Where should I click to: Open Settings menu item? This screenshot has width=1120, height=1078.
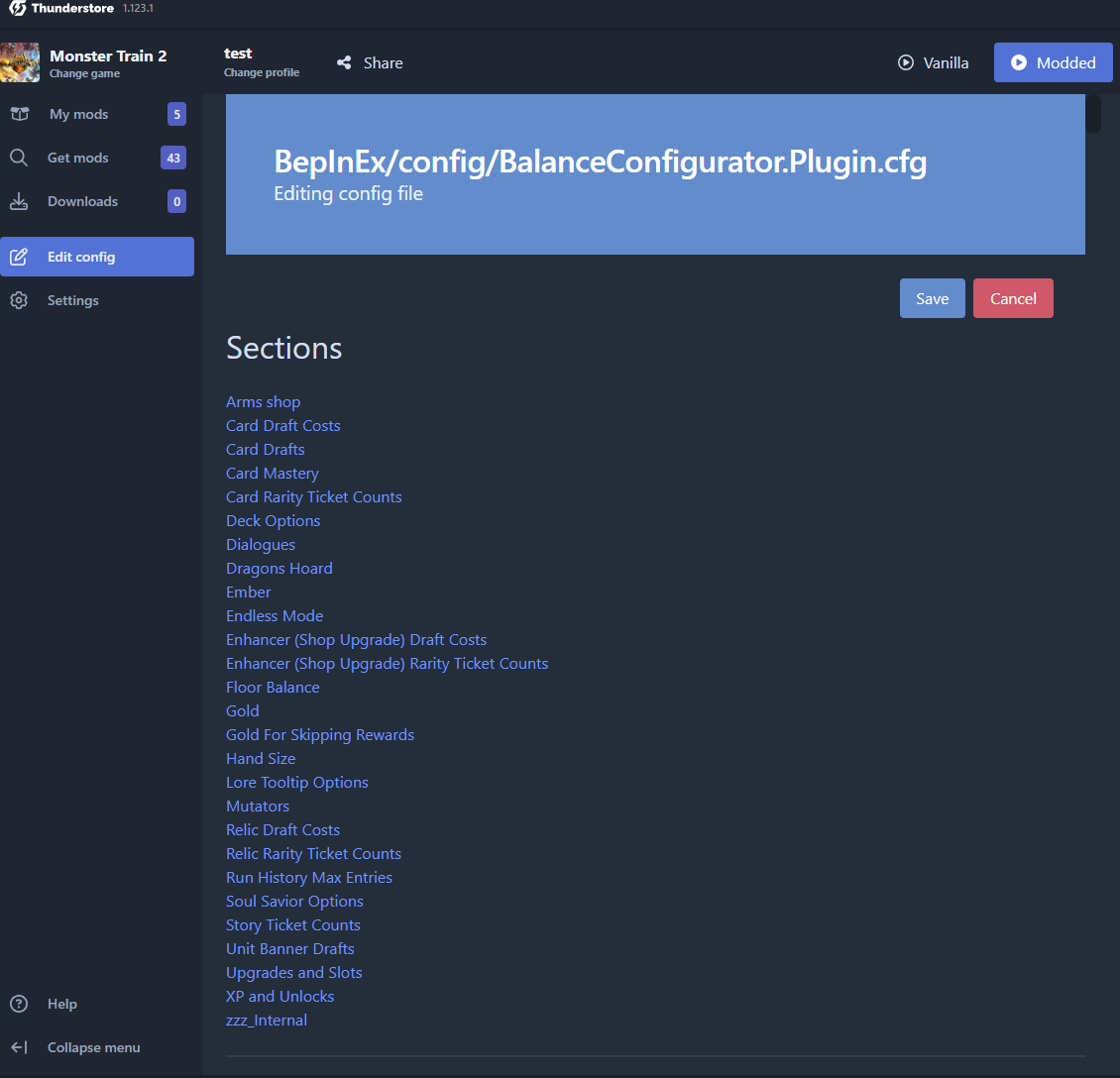pos(97,300)
